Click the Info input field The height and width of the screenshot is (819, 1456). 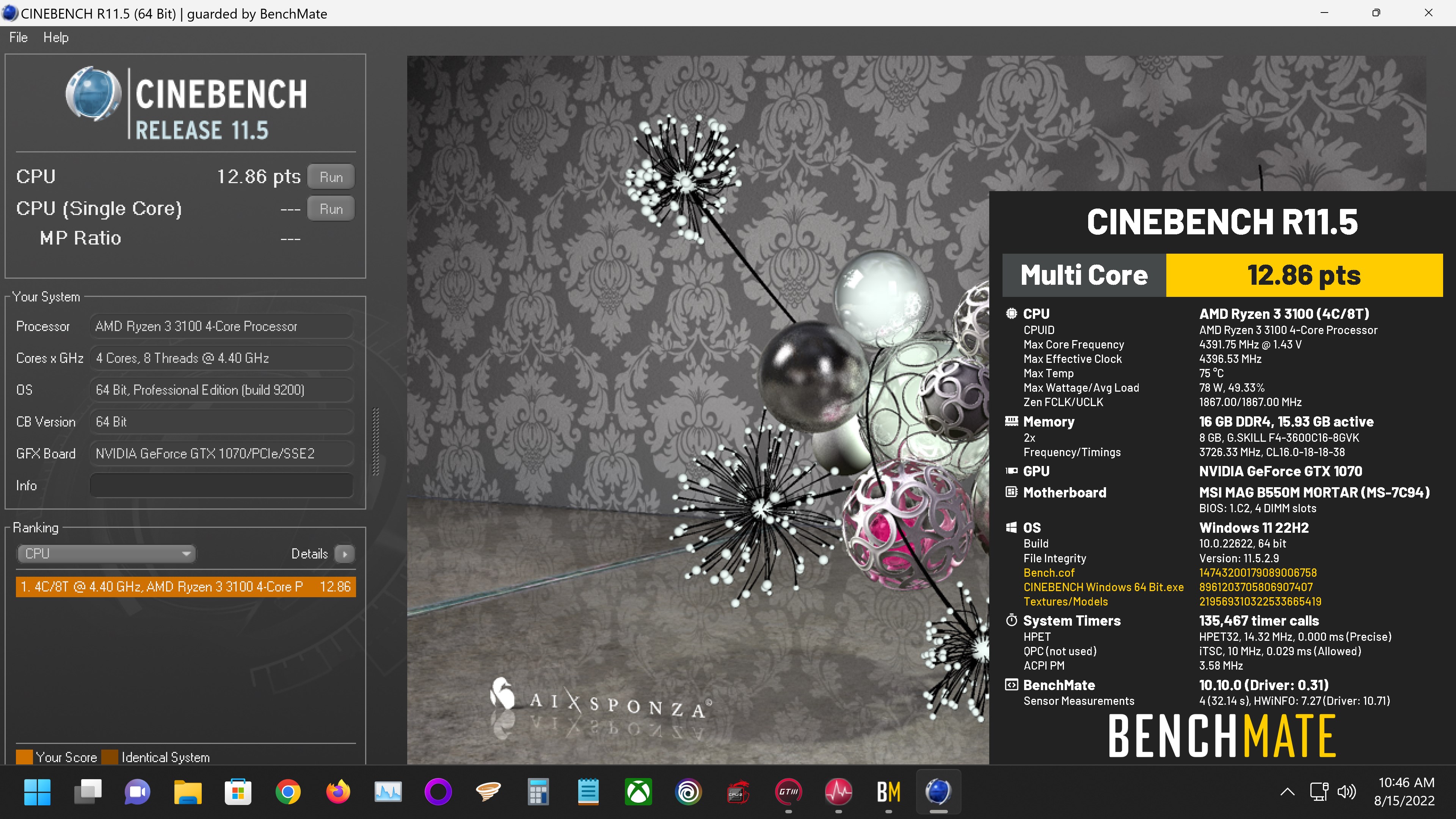click(221, 485)
